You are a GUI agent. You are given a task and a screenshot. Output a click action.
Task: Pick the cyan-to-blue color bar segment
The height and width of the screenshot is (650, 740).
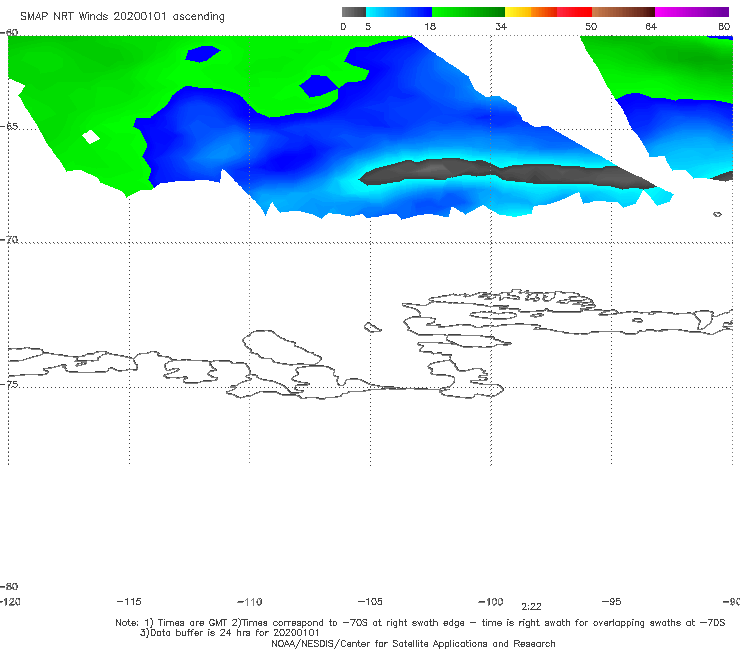[x=399, y=12]
